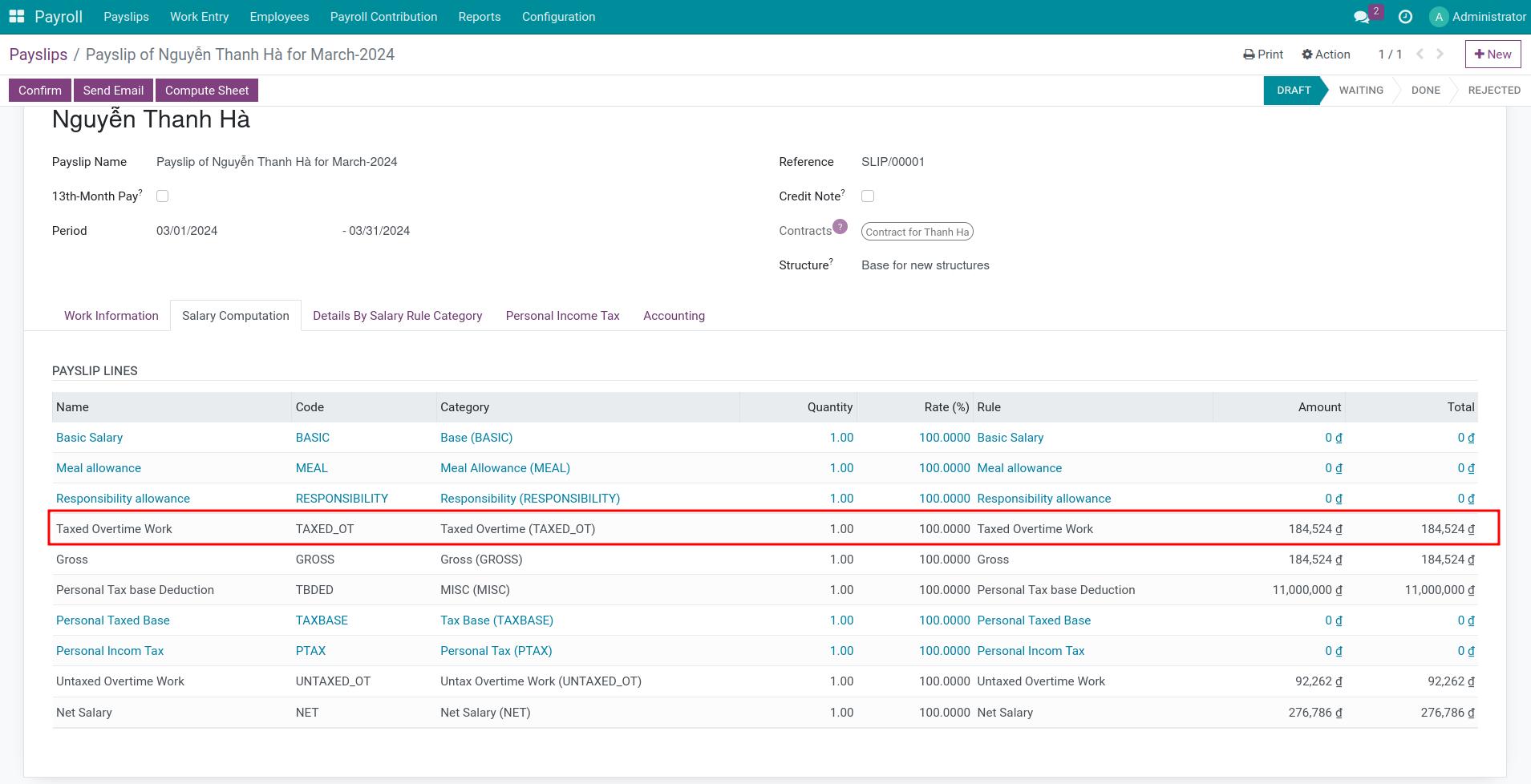Click the Payslips breadcrumb link
Screen dimensions: 1531x784
(x=38, y=55)
